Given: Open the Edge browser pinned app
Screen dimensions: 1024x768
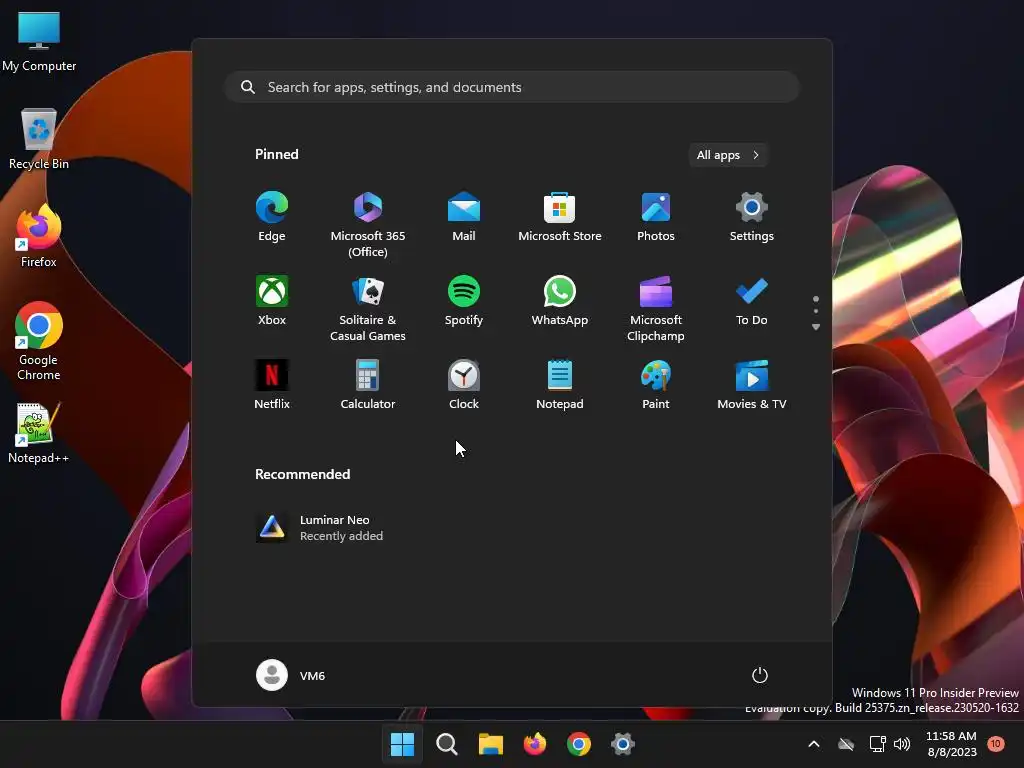Looking at the screenshot, I should (272, 217).
